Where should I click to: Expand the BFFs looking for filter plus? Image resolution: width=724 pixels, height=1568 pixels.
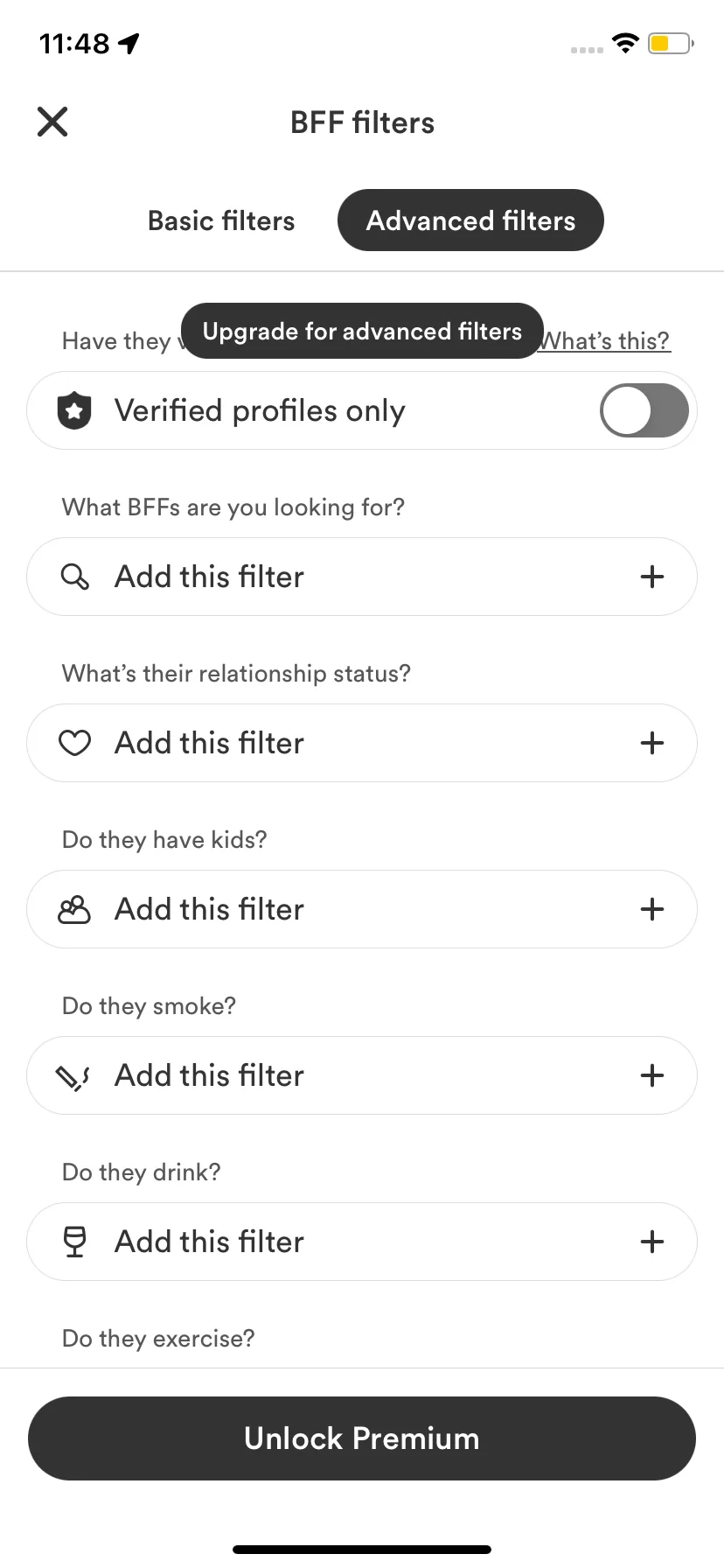point(652,577)
